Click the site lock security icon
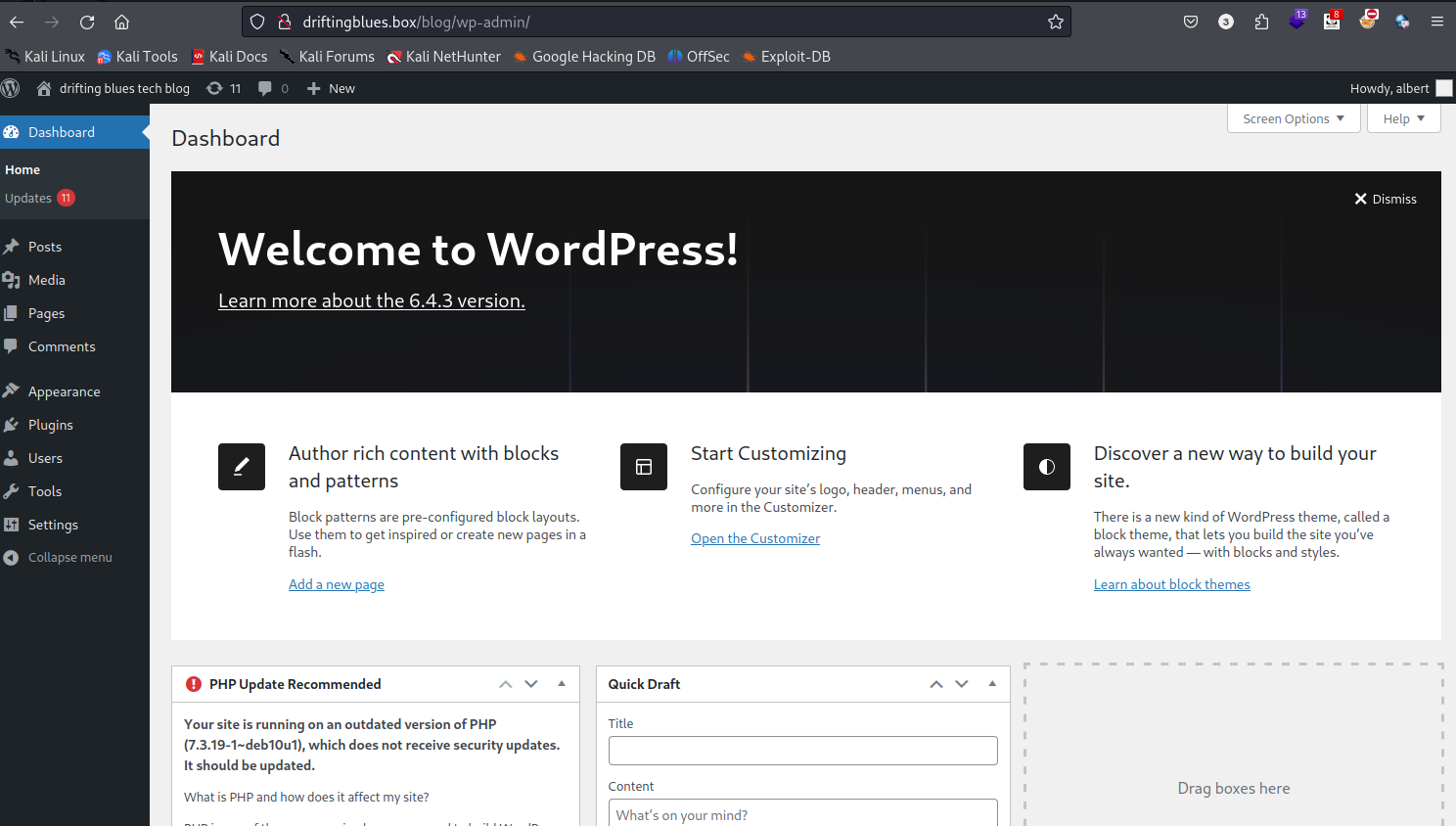This screenshot has height=826, width=1456. pyautogui.click(x=285, y=22)
